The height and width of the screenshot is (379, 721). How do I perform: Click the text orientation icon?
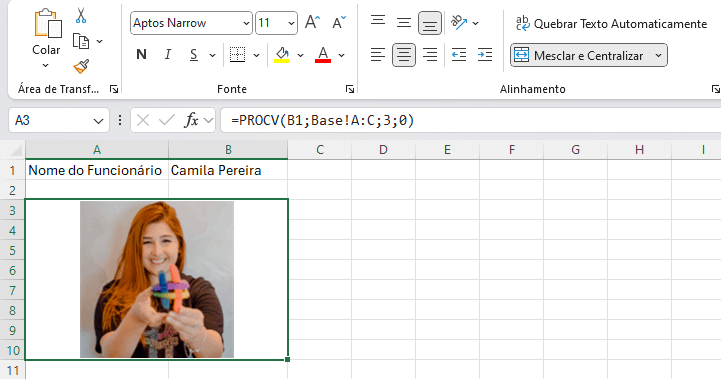point(459,23)
